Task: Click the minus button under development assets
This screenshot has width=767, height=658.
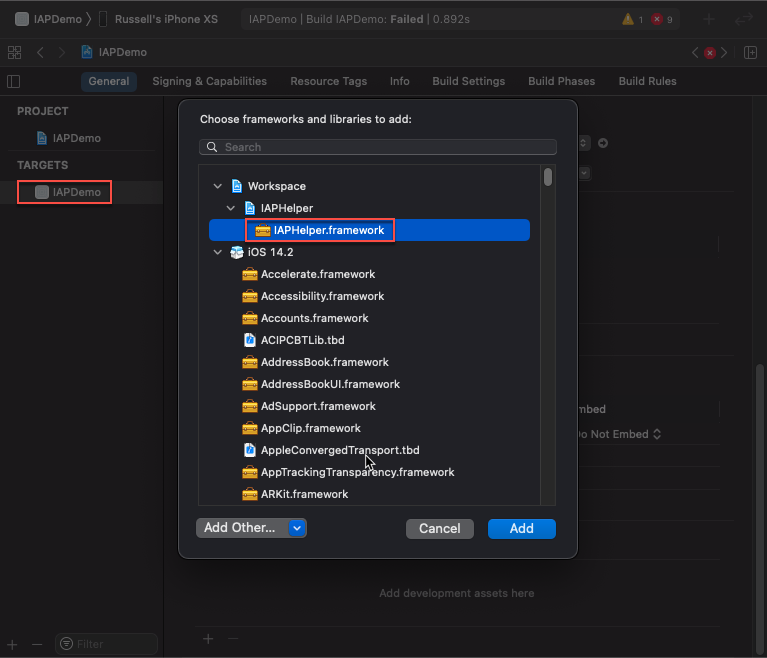Action: click(233, 639)
